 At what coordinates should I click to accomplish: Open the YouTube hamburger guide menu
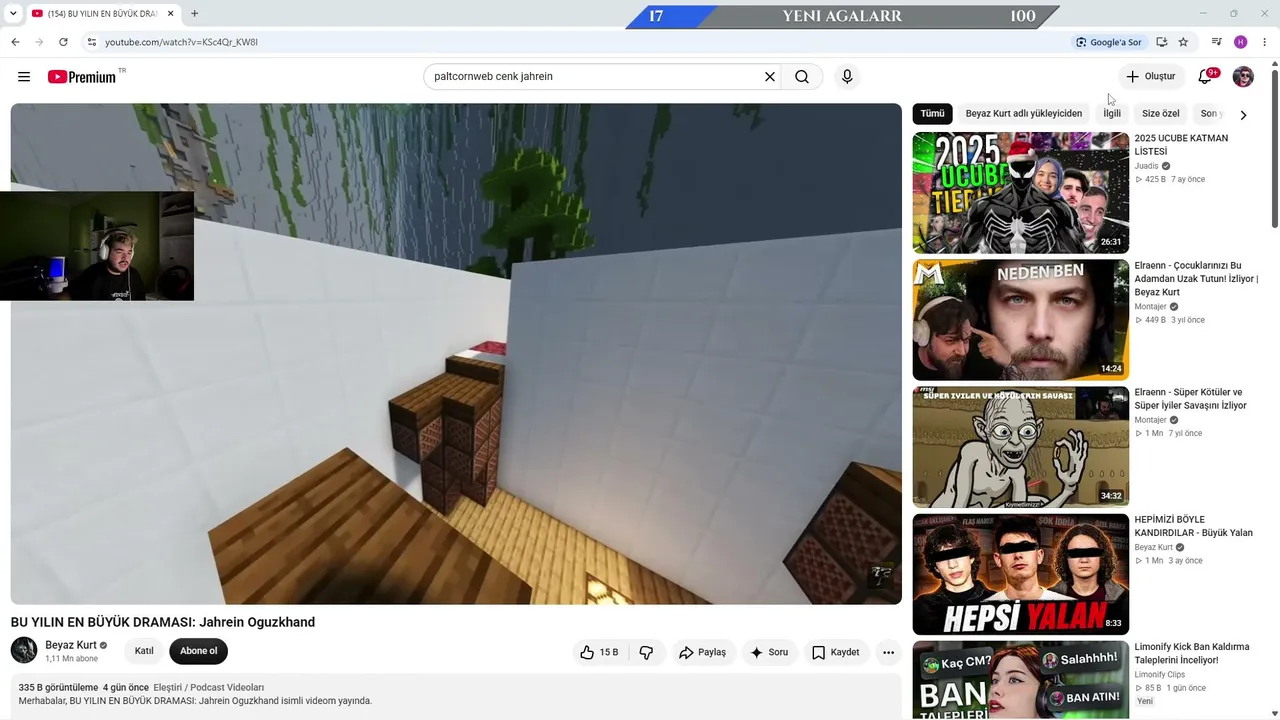24,77
